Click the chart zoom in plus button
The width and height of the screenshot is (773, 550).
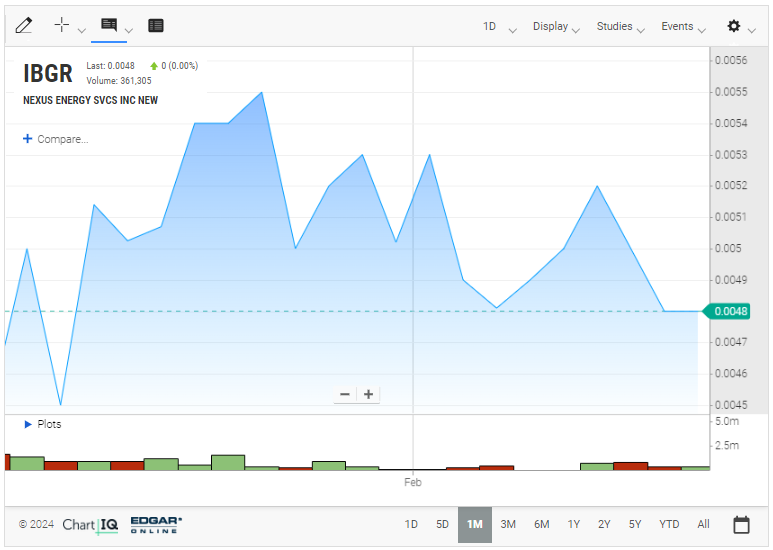point(368,394)
